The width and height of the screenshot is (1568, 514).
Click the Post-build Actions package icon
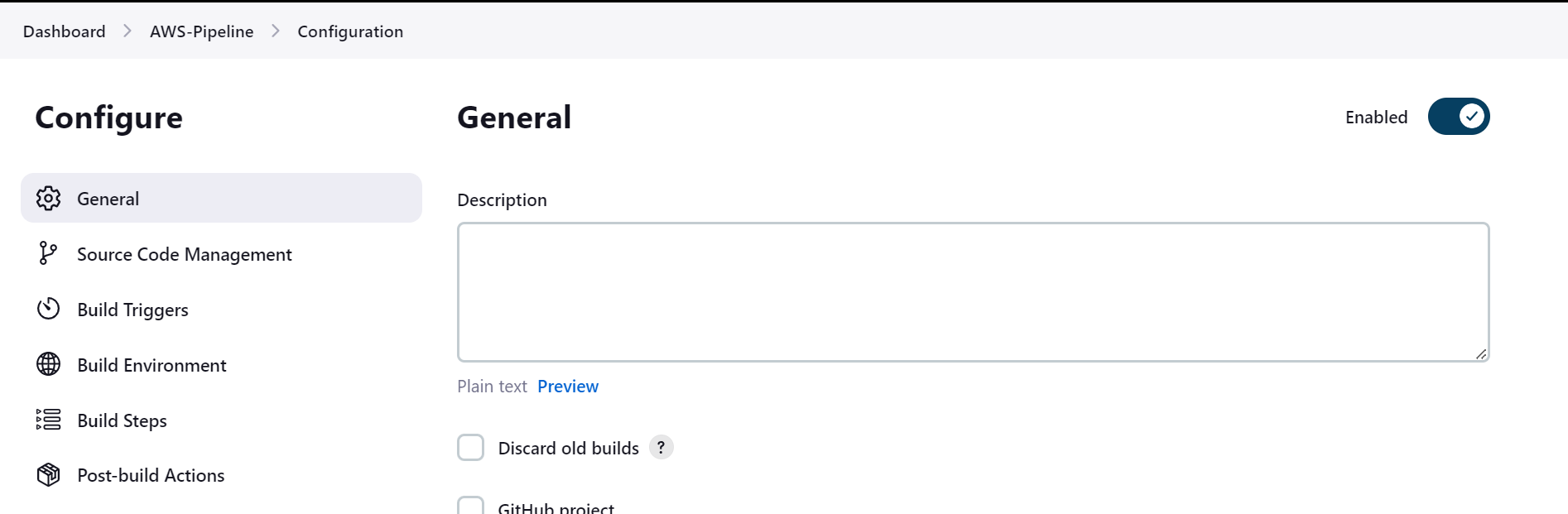click(48, 475)
